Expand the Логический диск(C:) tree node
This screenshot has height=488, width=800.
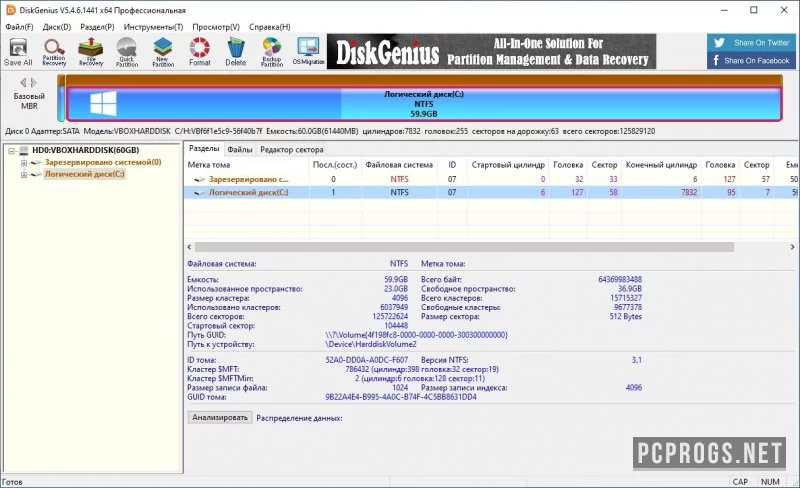pyautogui.click(x=23, y=175)
